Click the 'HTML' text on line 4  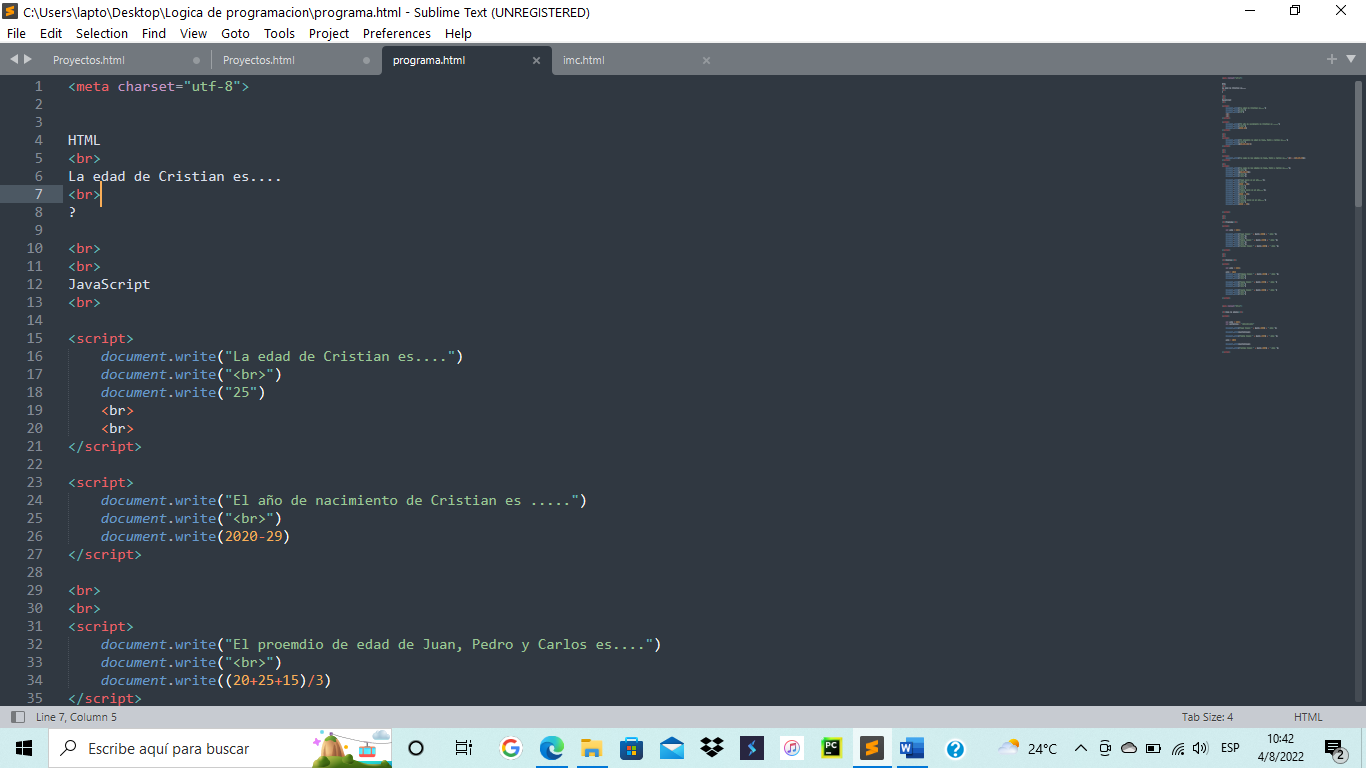84,140
